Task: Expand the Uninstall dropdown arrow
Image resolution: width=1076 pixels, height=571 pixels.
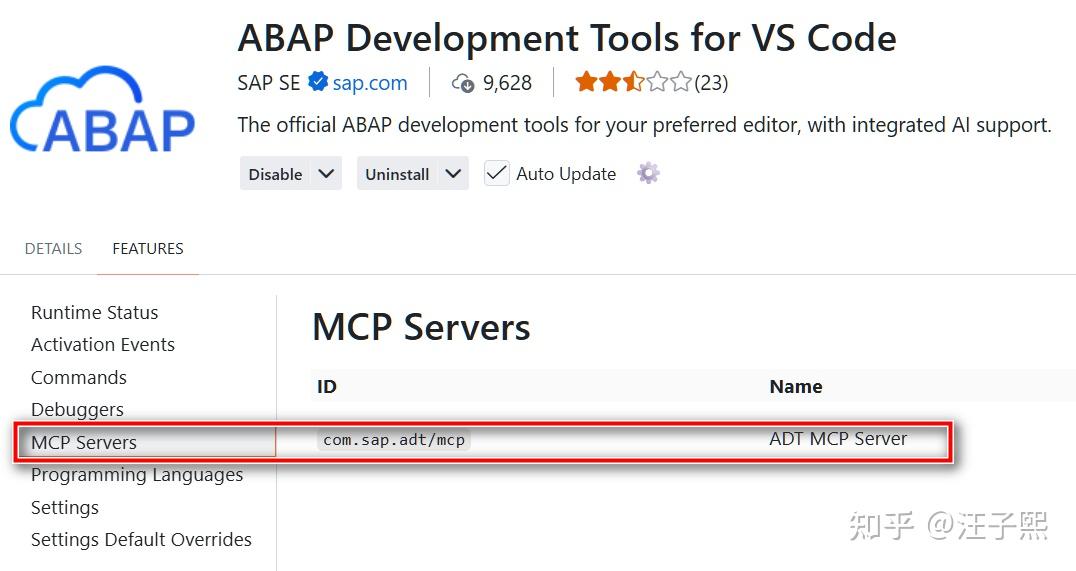Action: click(x=453, y=174)
